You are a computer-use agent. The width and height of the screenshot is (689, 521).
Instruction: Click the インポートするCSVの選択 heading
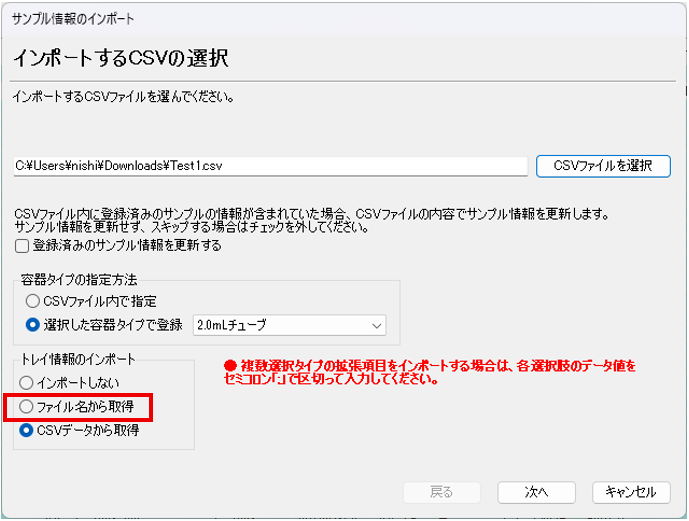tap(121, 58)
